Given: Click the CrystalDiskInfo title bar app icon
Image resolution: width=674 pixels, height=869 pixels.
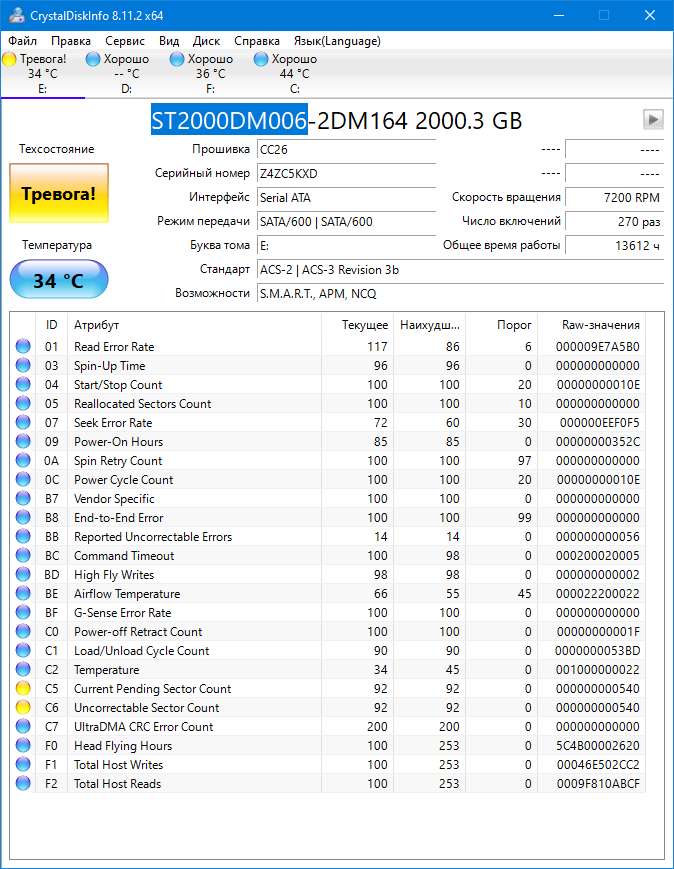Looking at the screenshot, I should click(17, 15).
